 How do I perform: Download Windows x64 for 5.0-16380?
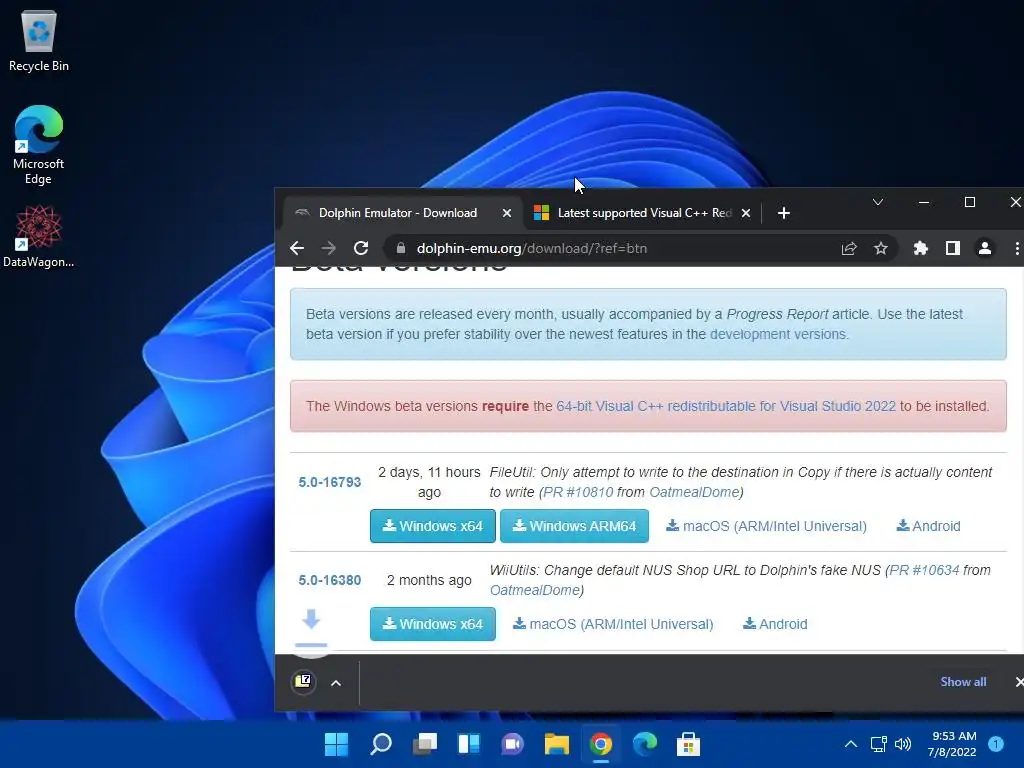click(432, 624)
